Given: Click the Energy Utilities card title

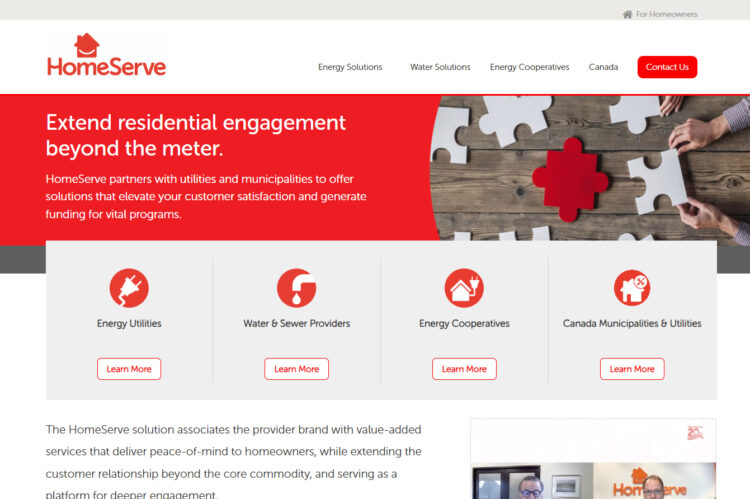Looking at the screenshot, I should point(129,323).
